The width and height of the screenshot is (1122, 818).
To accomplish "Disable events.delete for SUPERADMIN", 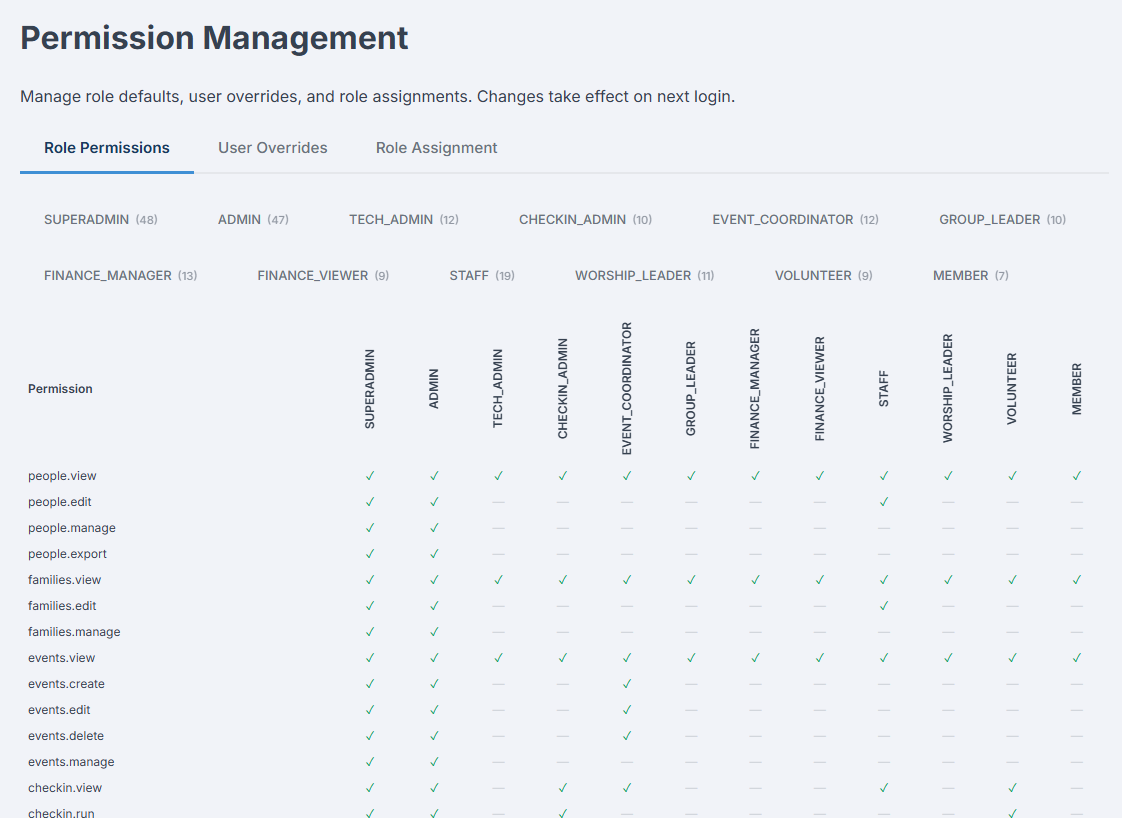I will click(x=370, y=735).
